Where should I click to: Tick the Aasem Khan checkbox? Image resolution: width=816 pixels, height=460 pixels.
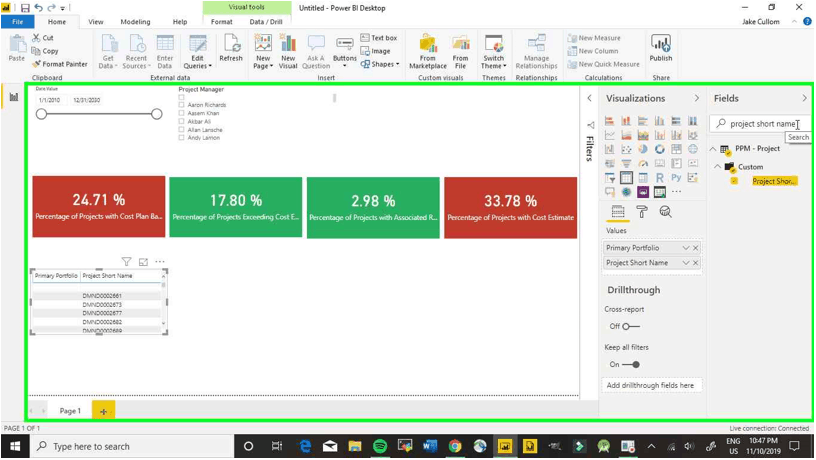(x=181, y=113)
